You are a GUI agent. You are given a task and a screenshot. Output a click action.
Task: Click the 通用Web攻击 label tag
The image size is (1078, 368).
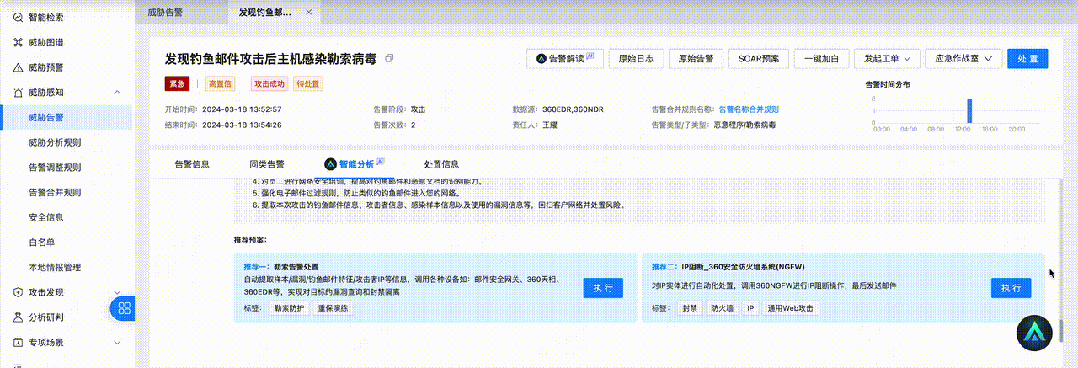(791, 308)
